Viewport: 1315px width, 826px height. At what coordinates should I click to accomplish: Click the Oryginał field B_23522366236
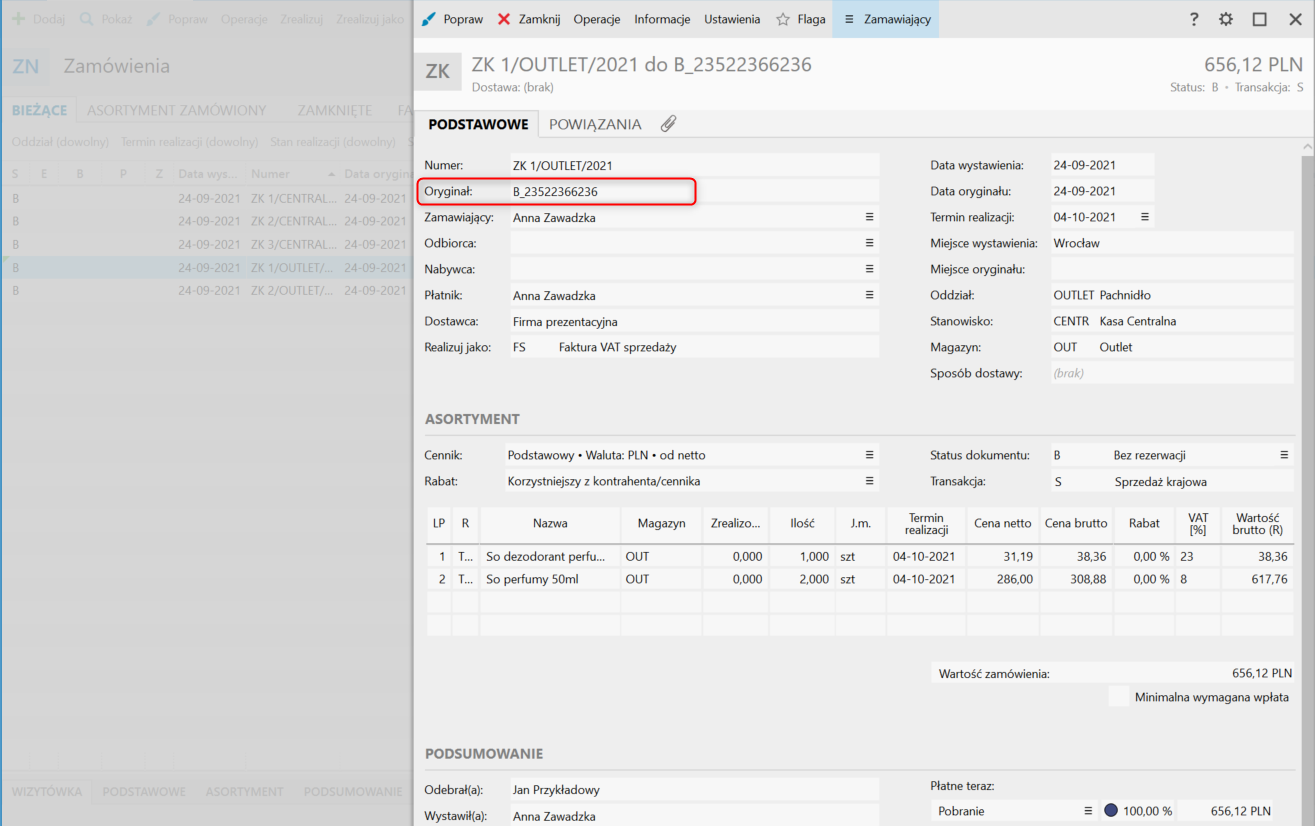(x=694, y=191)
